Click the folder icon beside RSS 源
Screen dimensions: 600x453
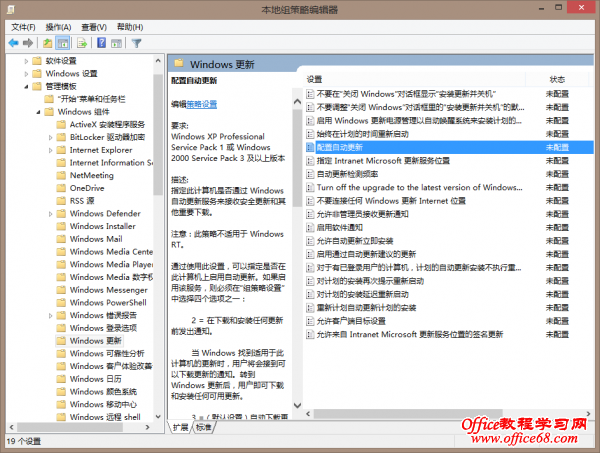click(61, 200)
